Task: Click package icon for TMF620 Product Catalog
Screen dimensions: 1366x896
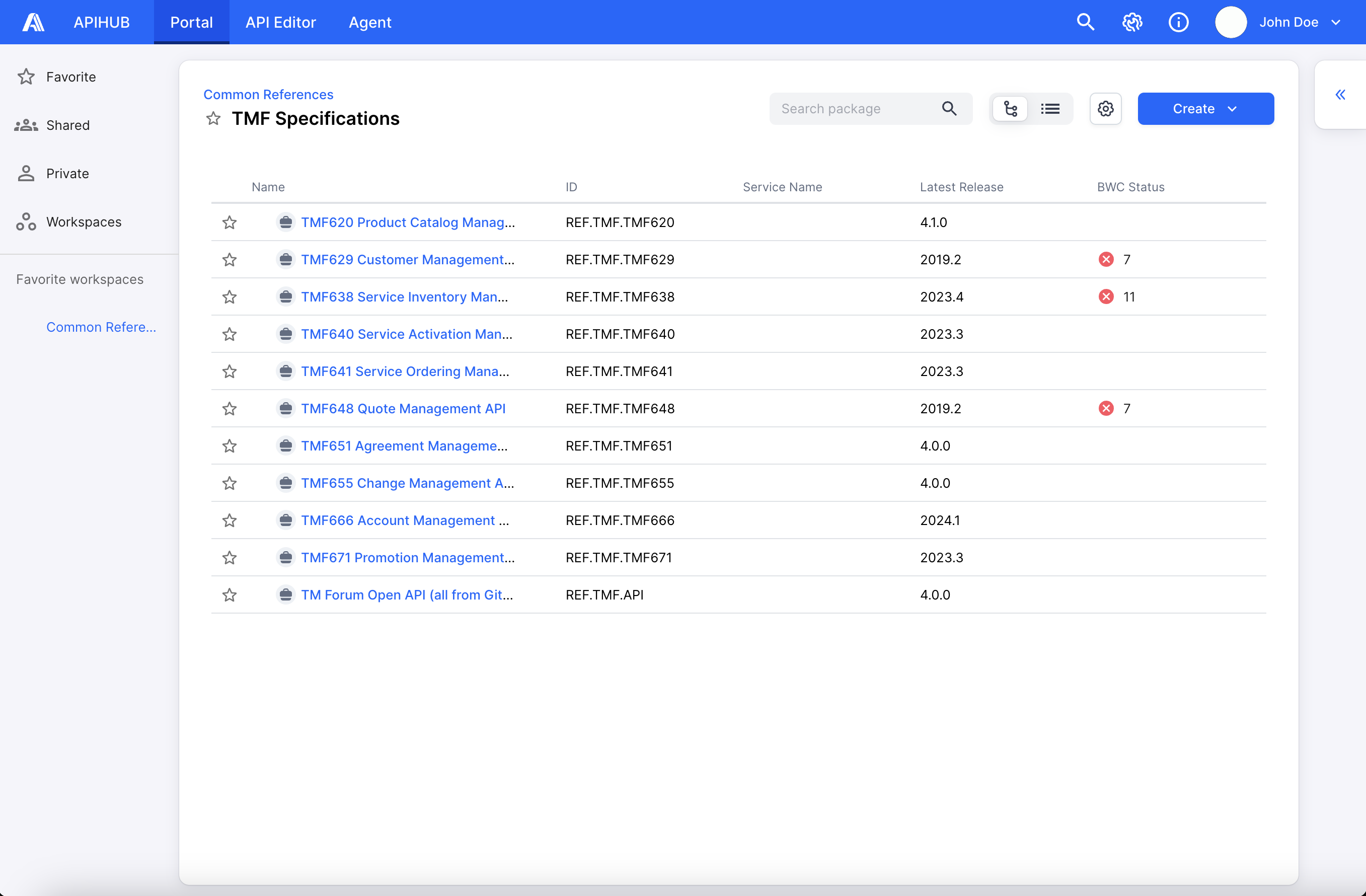Action: (285, 222)
